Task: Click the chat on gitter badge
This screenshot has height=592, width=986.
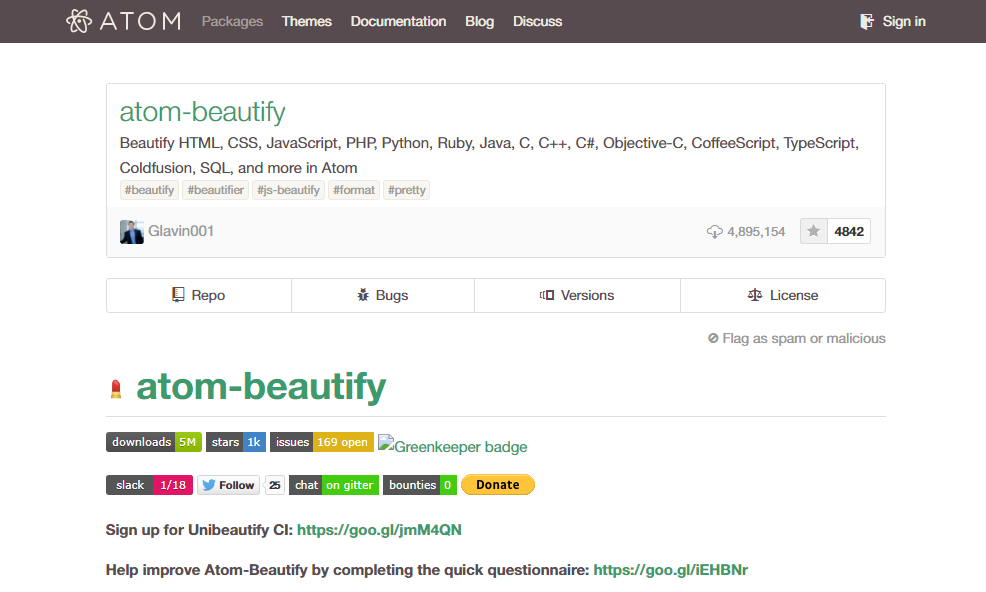Action: click(x=334, y=485)
